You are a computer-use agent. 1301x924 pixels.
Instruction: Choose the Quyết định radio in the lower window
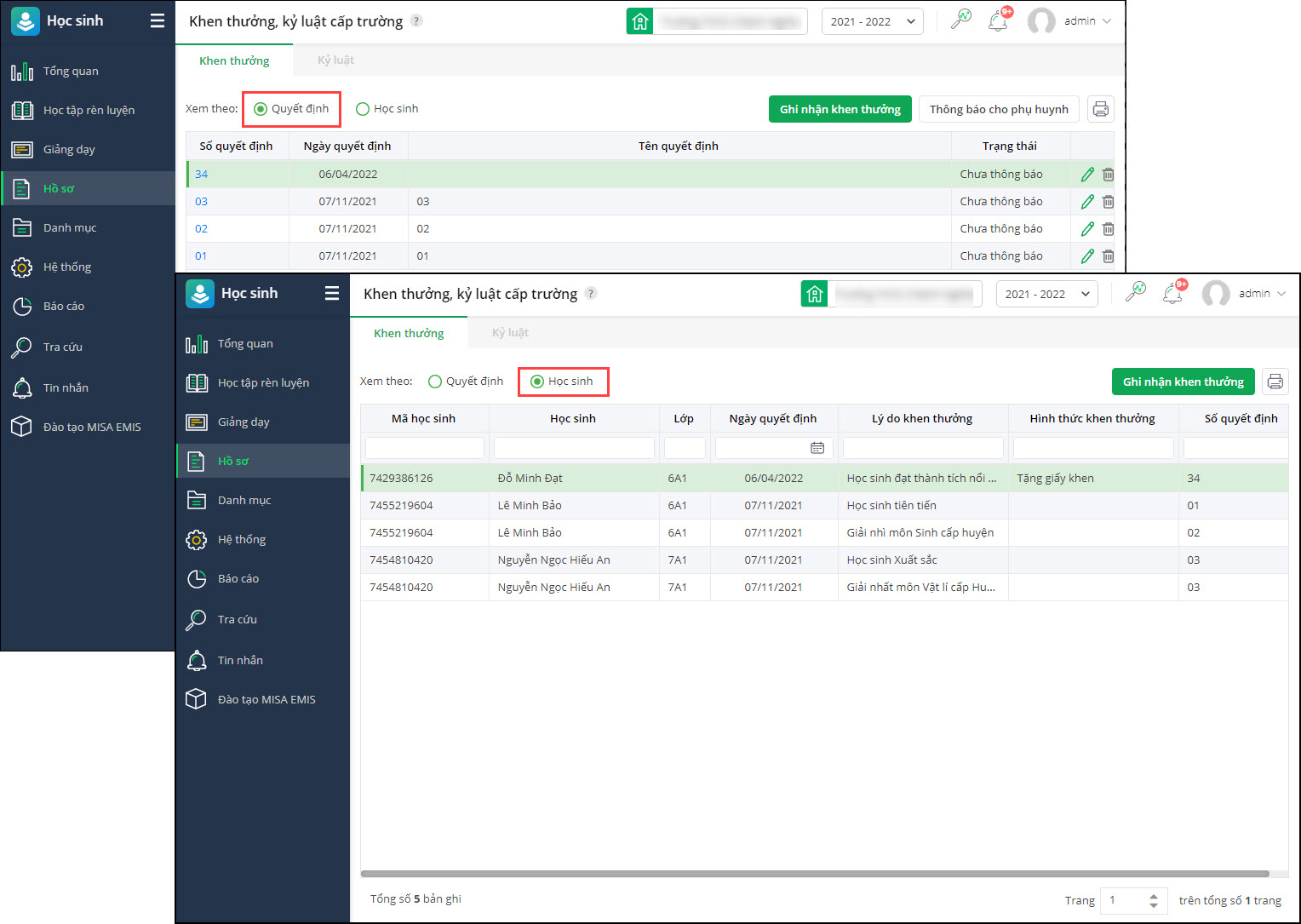[435, 382]
